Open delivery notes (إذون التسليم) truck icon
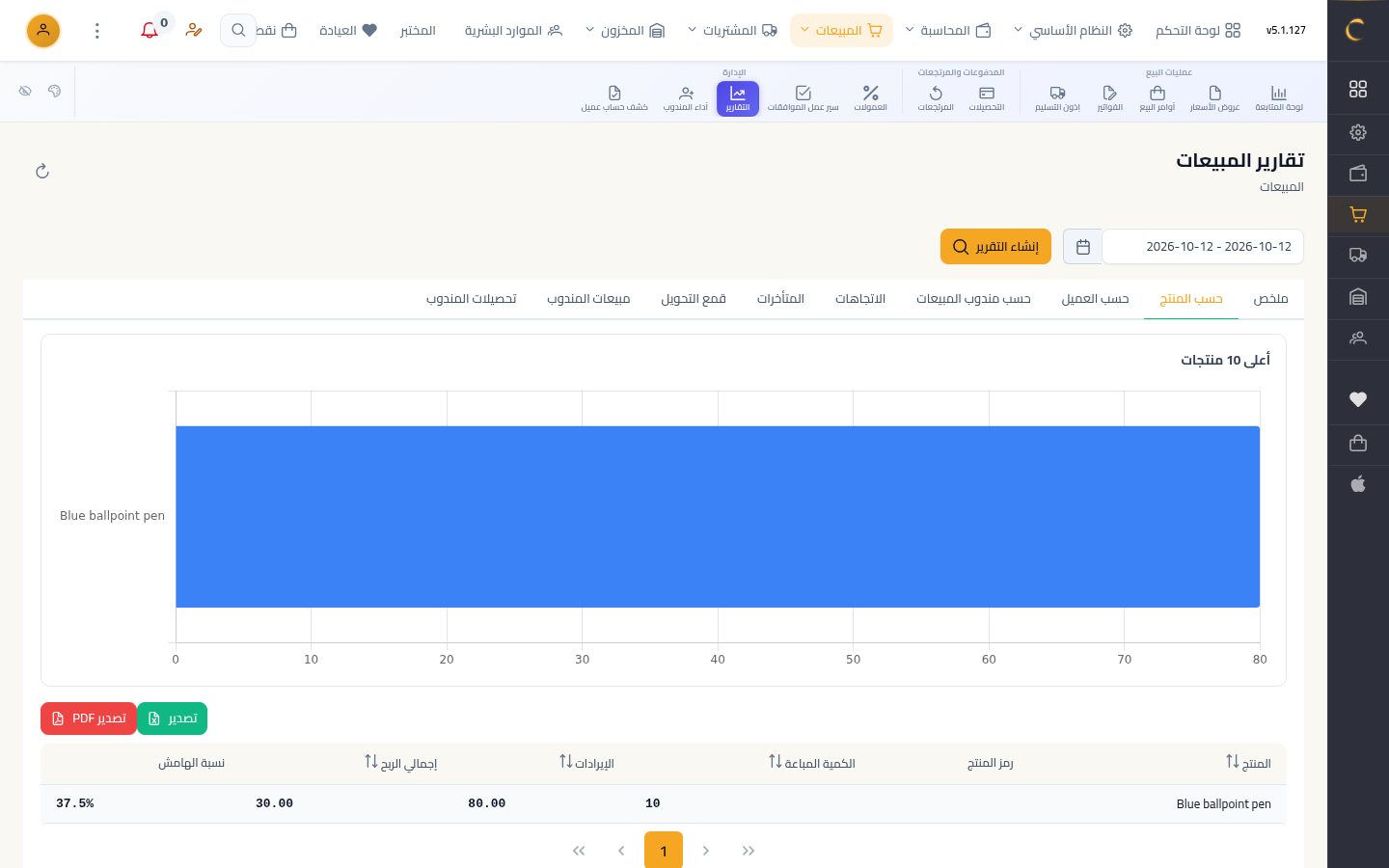 coord(1058,97)
